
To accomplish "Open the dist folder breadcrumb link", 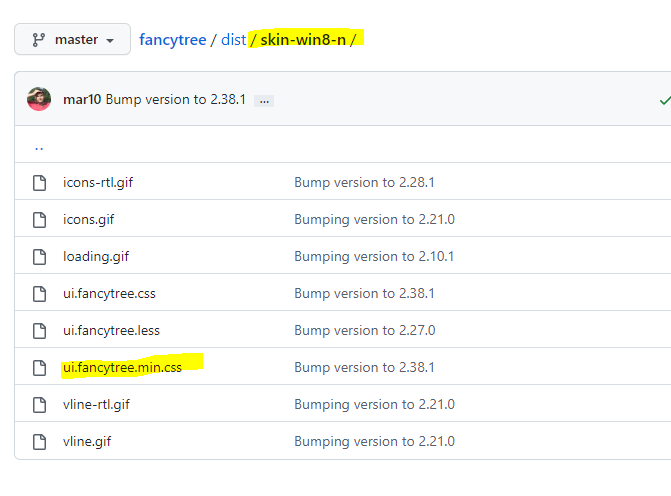I will [x=233, y=40].
